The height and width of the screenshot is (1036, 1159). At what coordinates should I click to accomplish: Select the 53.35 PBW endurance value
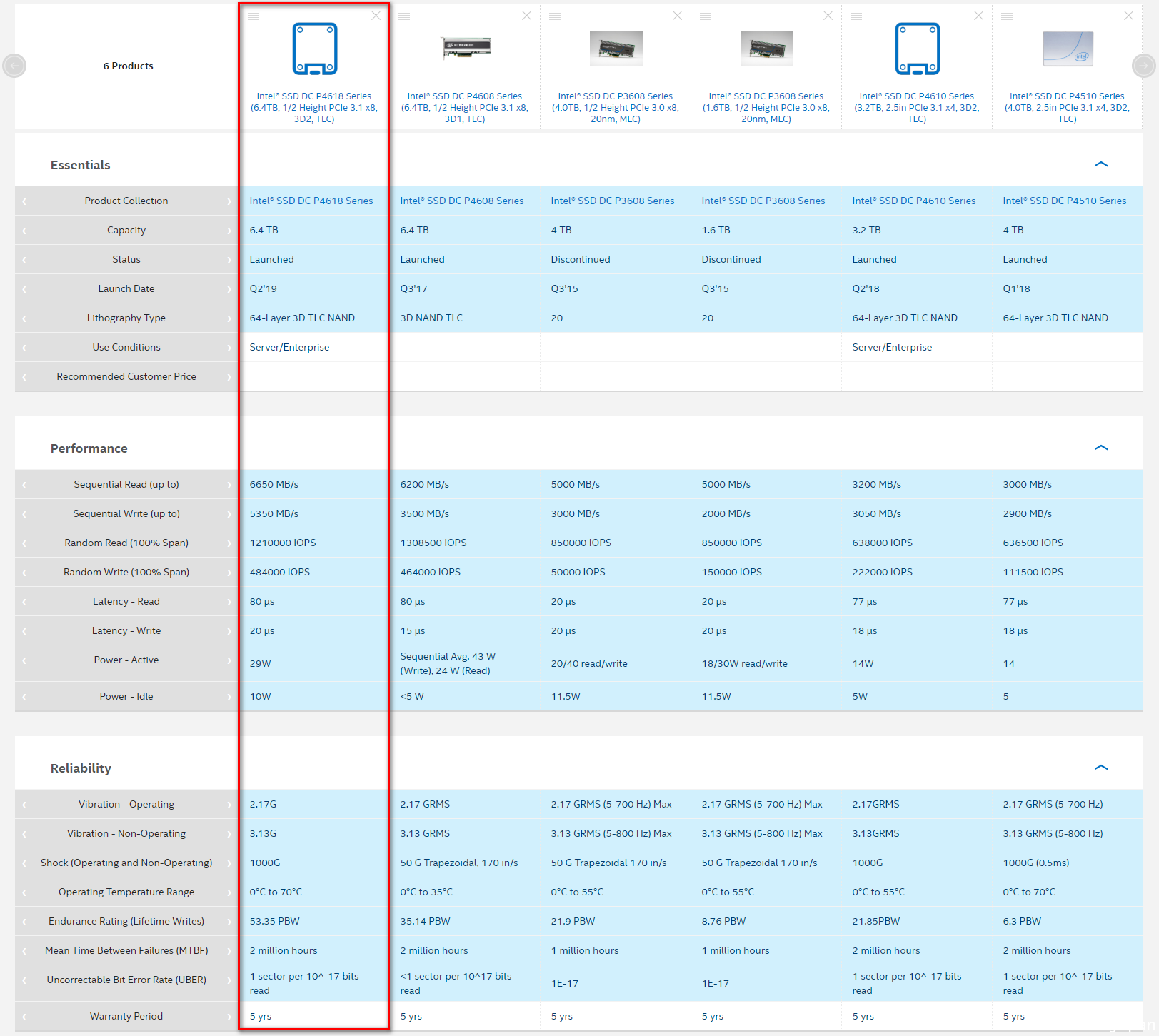pyautogui.click(x=275, y=921)
